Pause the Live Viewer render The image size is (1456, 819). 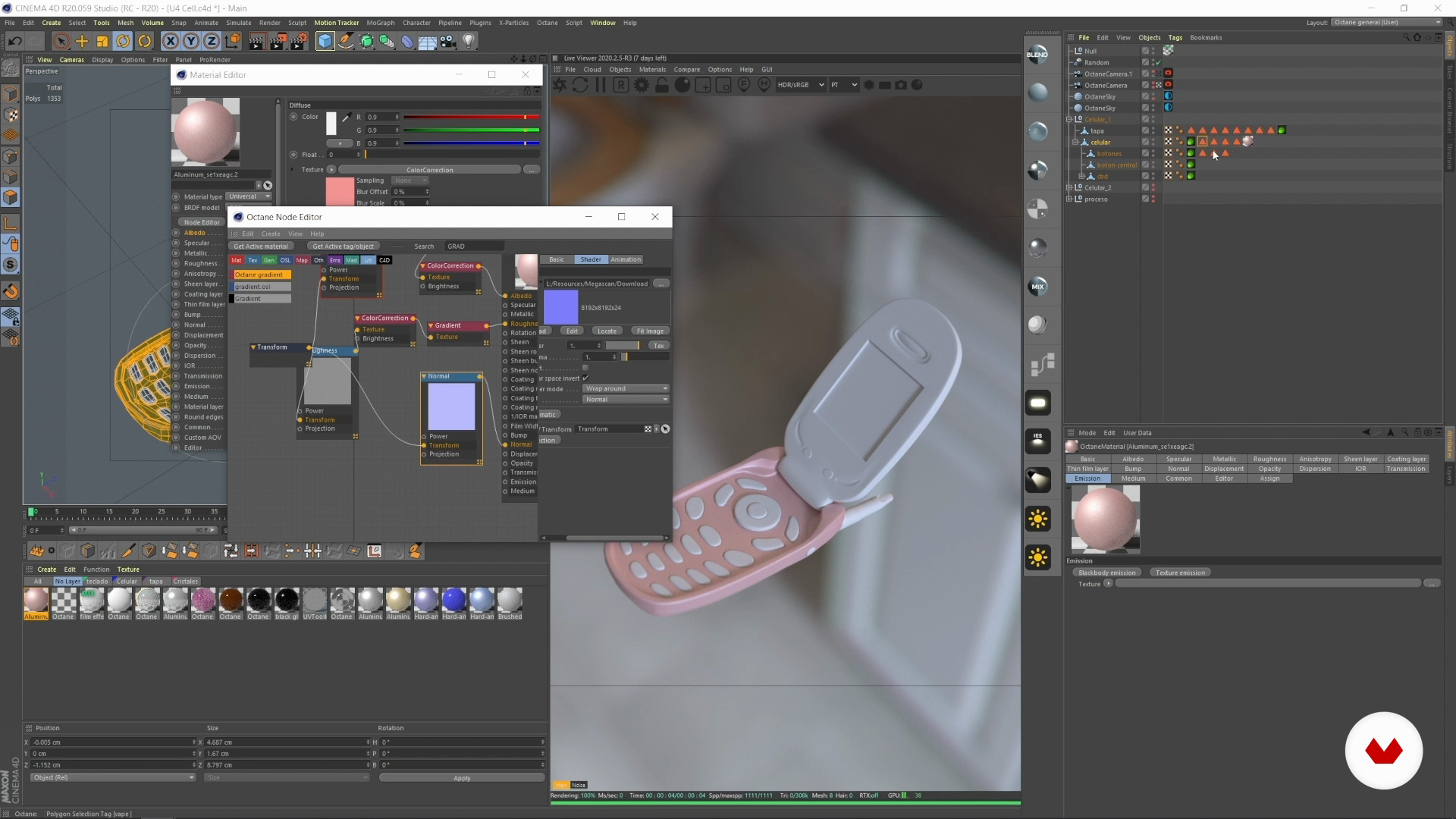pyautogui.click(x=601, y=85)
